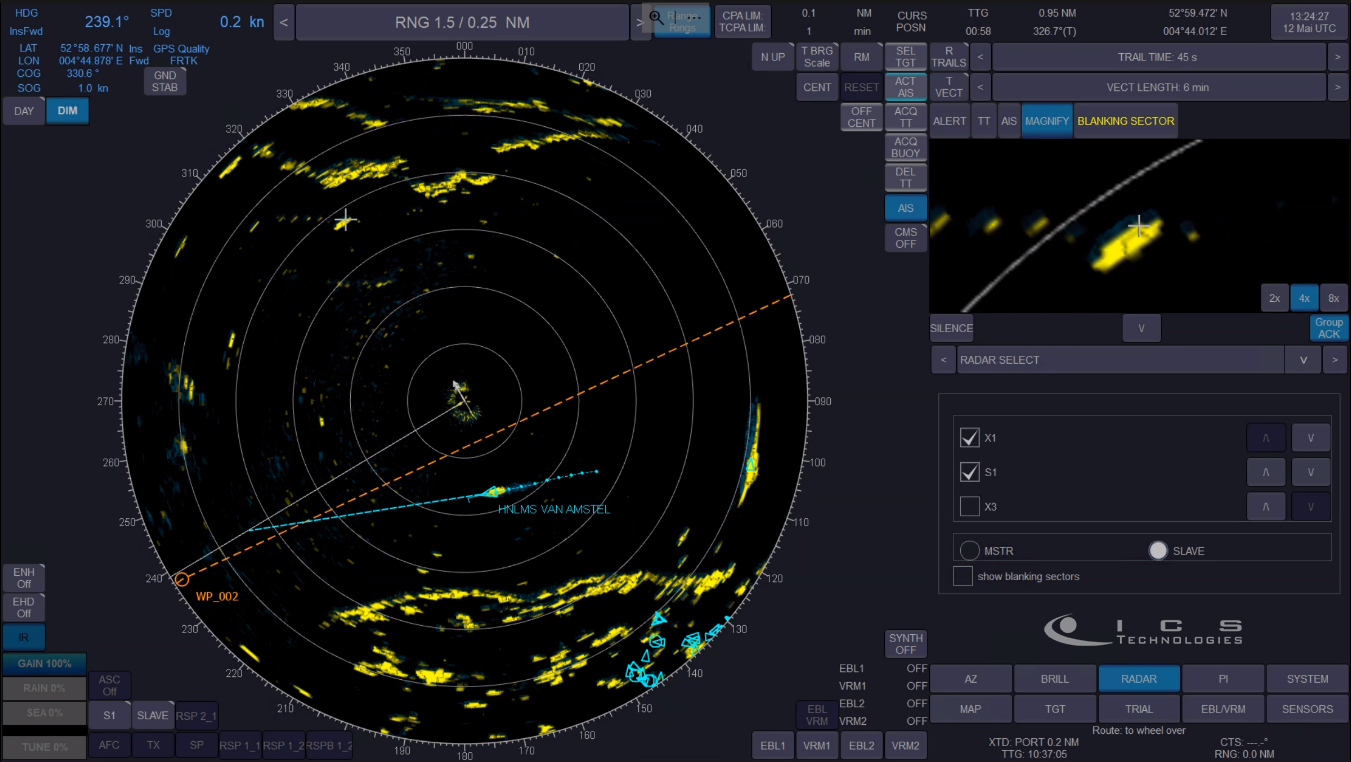
Task: Move S1 radar down in the list
Action: (1311, 472)
